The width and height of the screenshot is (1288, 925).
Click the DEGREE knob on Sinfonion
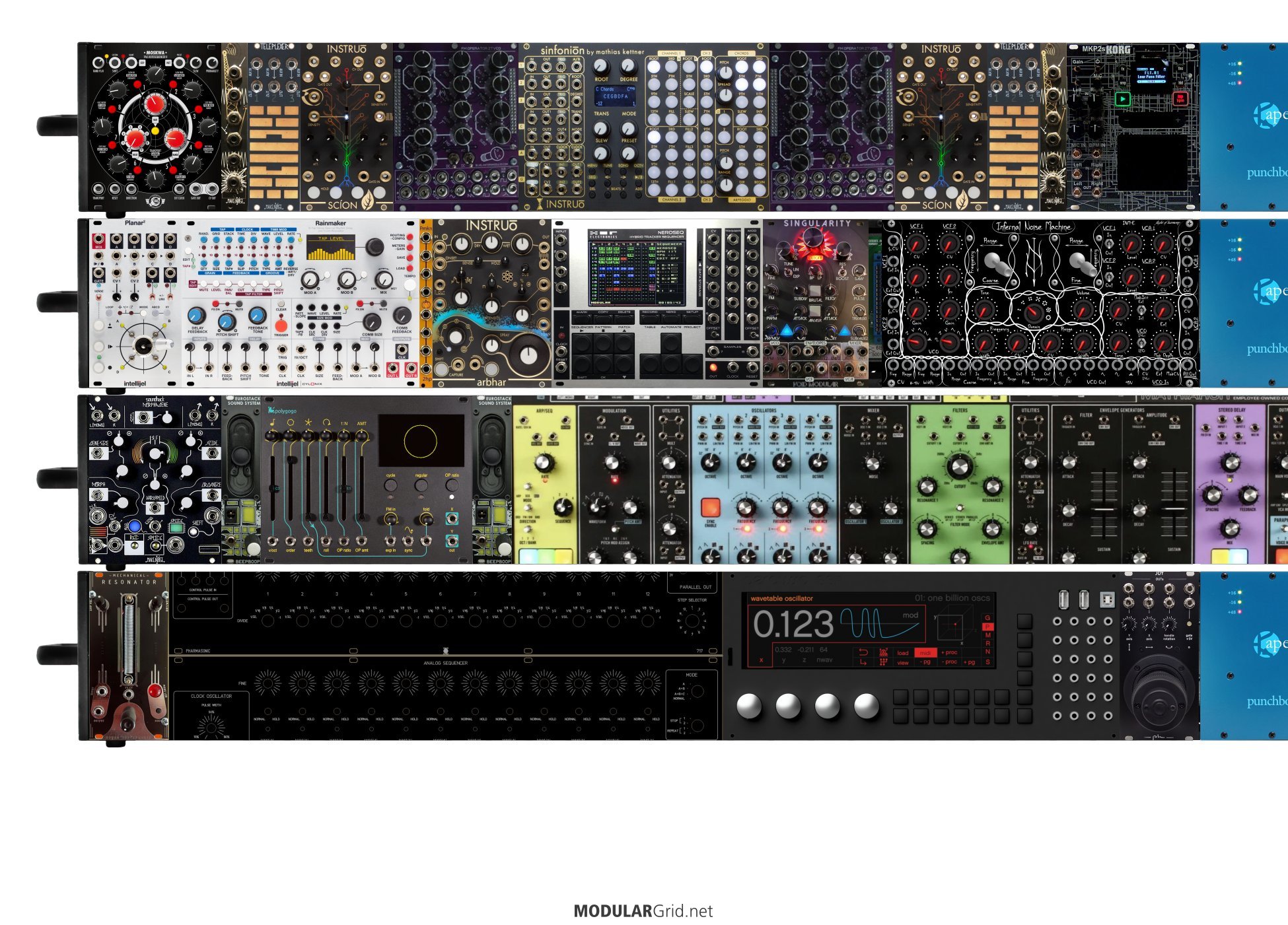pyautogui.click(x=628, y=66)
